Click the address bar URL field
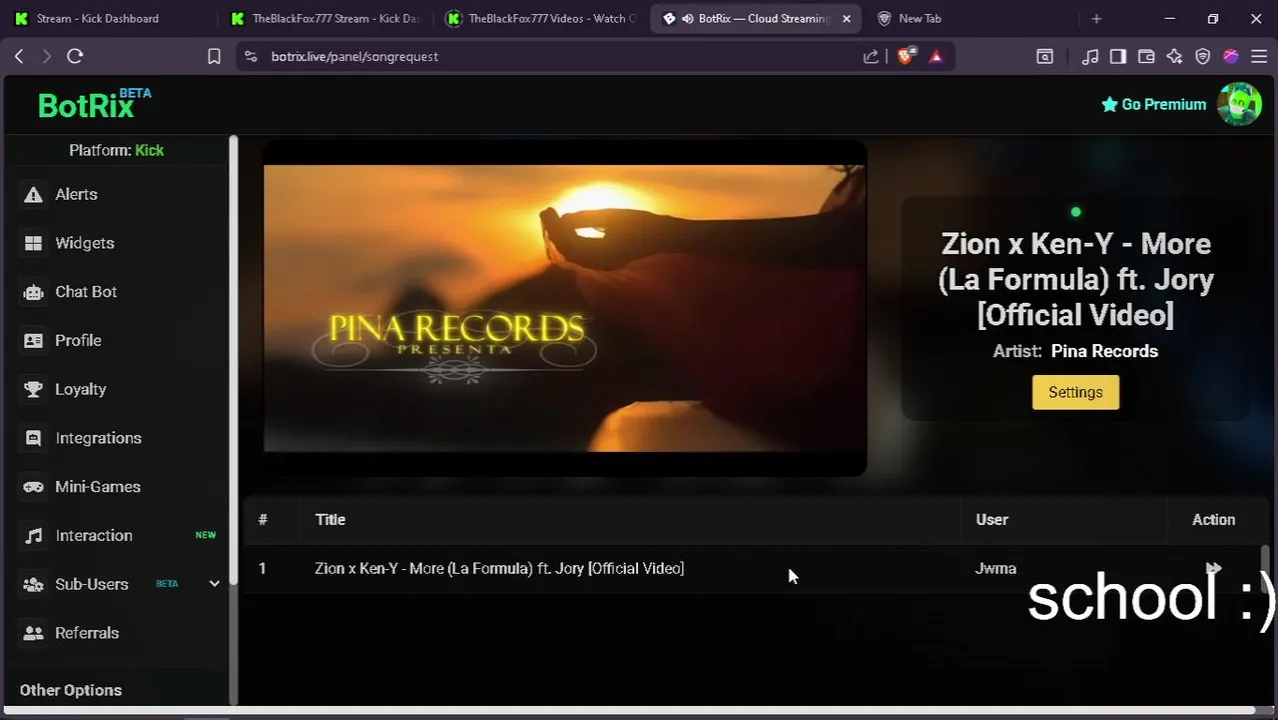Screen dimensions: 1278x720 tap(560, 56)
